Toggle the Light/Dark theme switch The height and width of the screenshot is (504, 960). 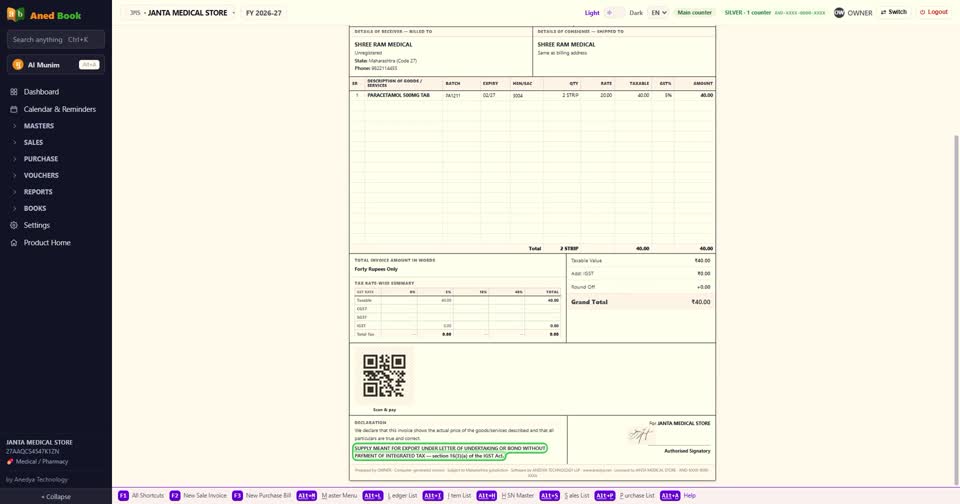point(614,12)
